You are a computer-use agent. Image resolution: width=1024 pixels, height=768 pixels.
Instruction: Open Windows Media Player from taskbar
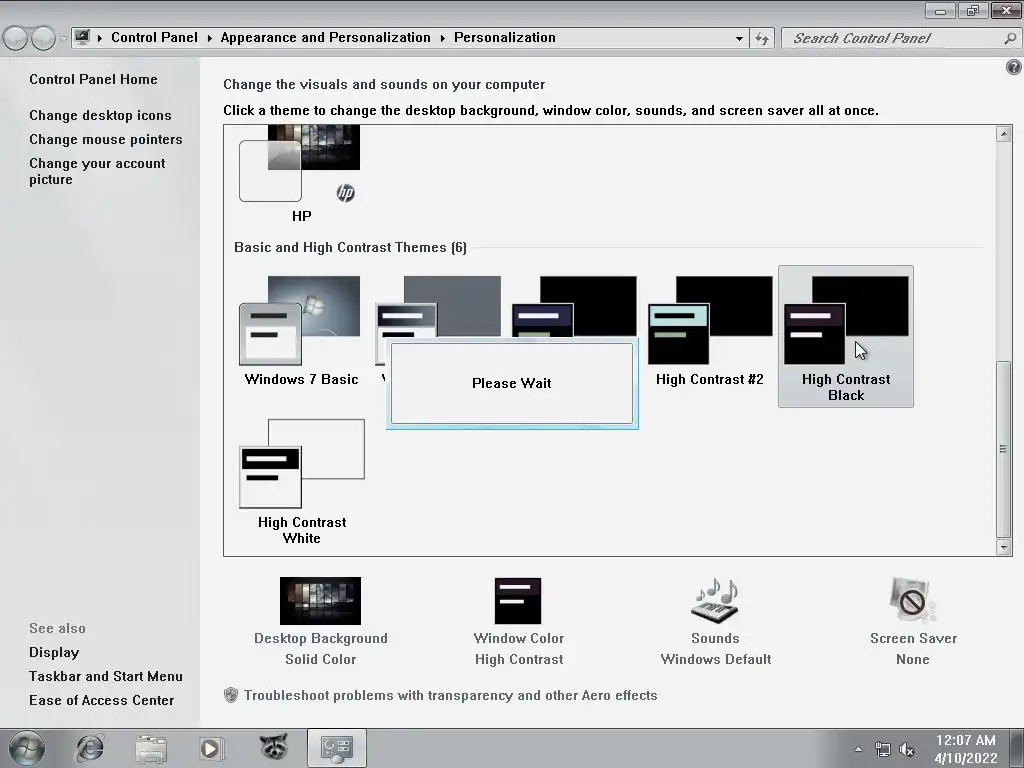point(210,748)
